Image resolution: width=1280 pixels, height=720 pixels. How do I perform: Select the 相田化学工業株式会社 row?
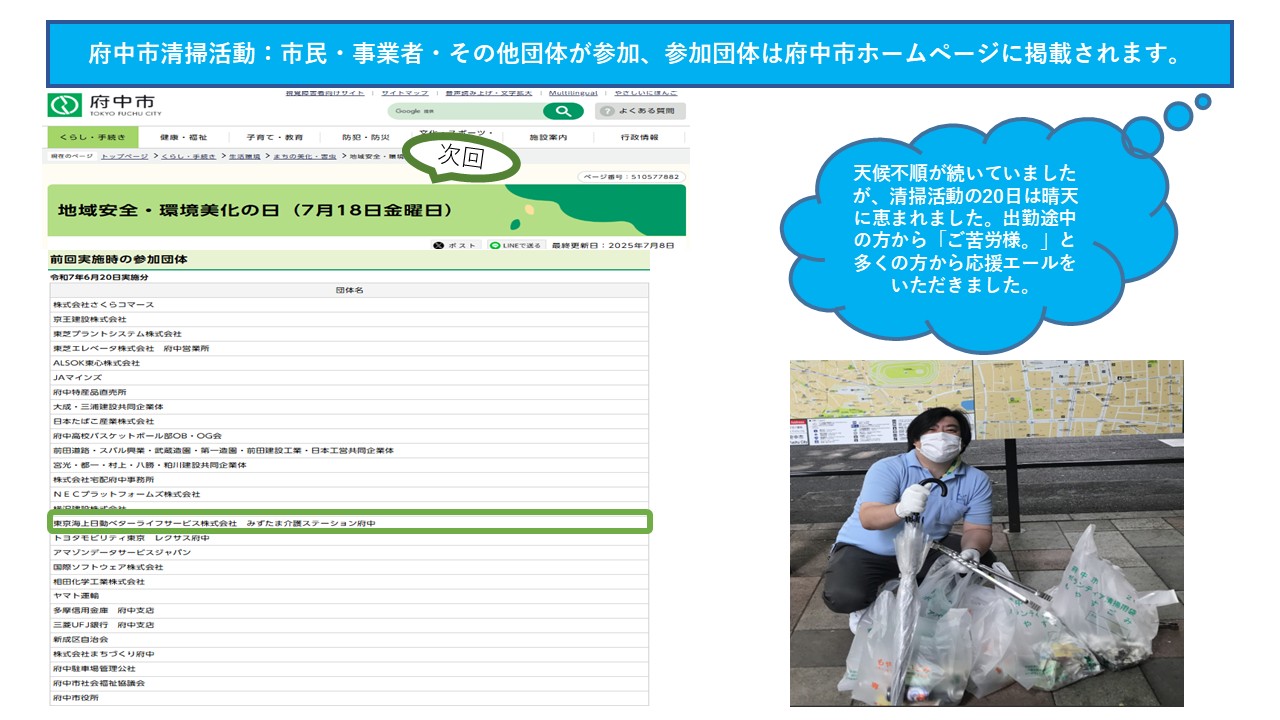(350, 581)
